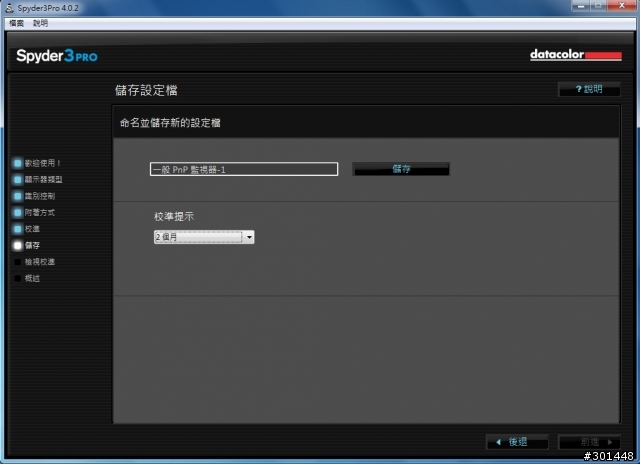This screenshot has width=640, height=464.
Task: Click the blue indicator beside 顯示器類型
Action: tap(18, 180)
